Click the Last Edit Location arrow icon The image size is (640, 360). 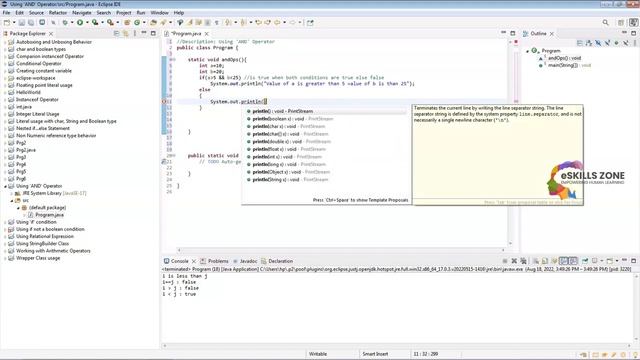click(x=258, y=23)
